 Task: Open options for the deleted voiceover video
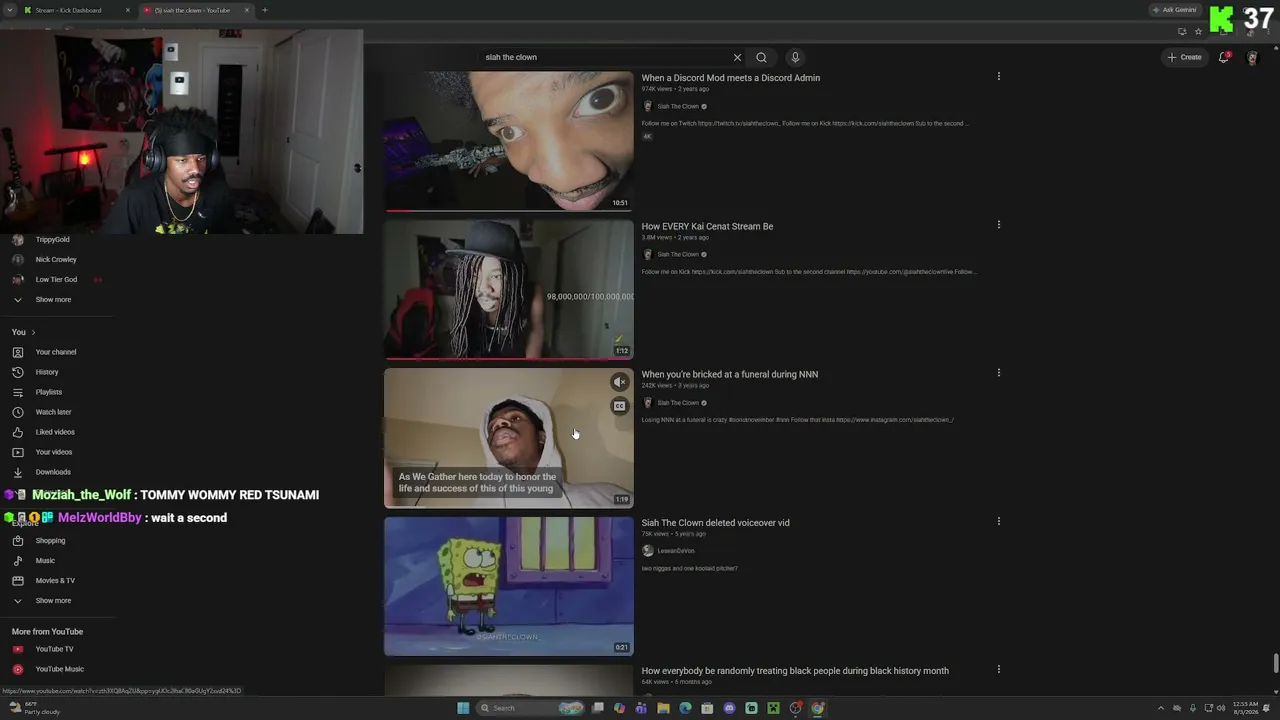[x=998, y=521]
